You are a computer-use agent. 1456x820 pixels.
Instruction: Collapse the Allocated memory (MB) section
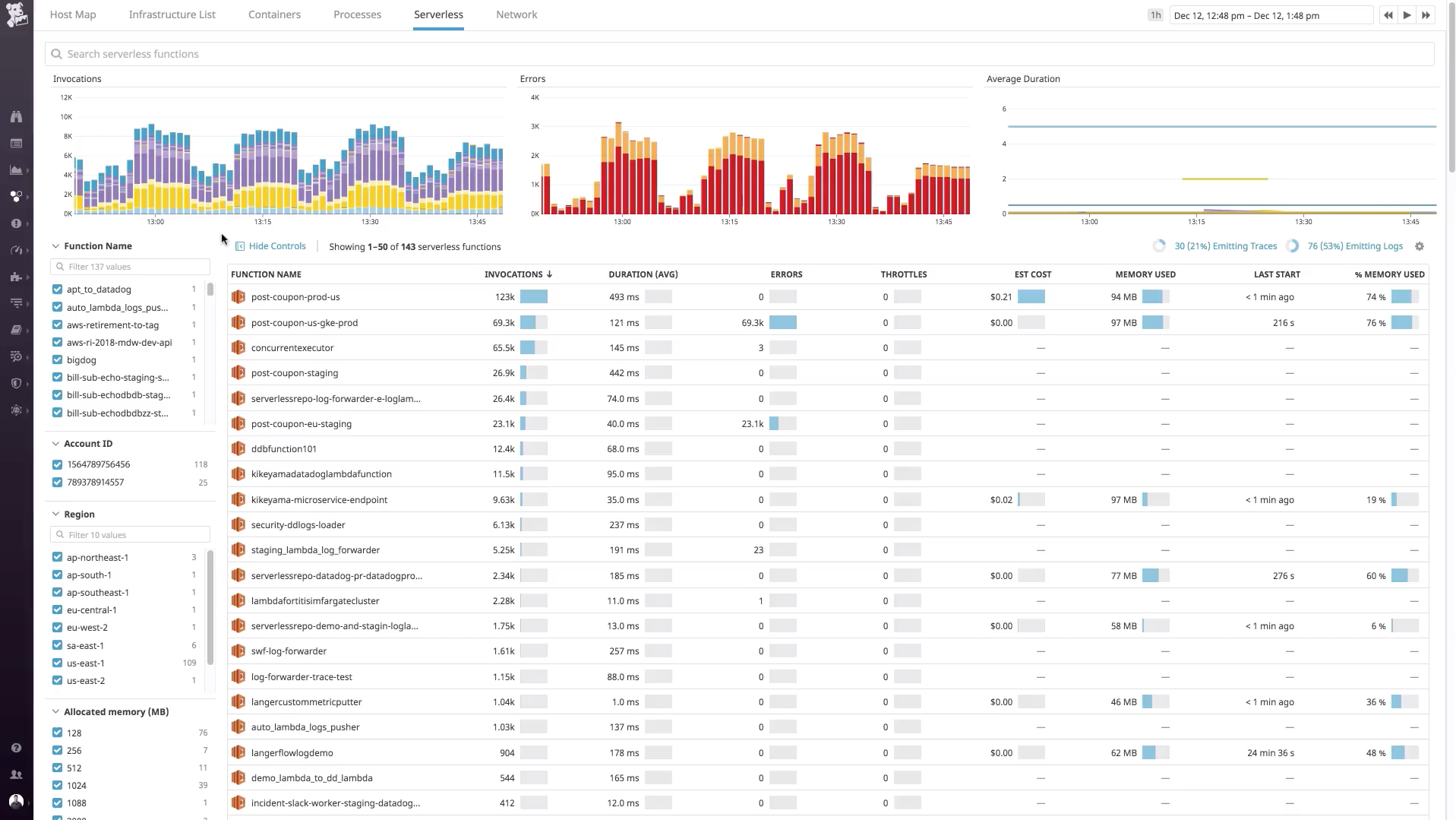55,711
